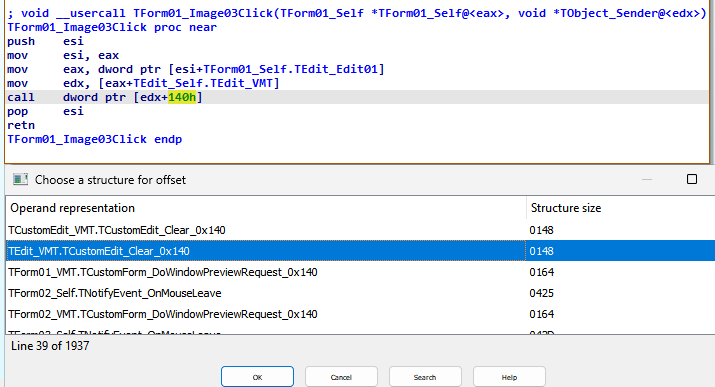Click the Line 39 of 1937 status text
Viewport: 715px width, 387px height.
pyautogui.click(x=50, y=346)
